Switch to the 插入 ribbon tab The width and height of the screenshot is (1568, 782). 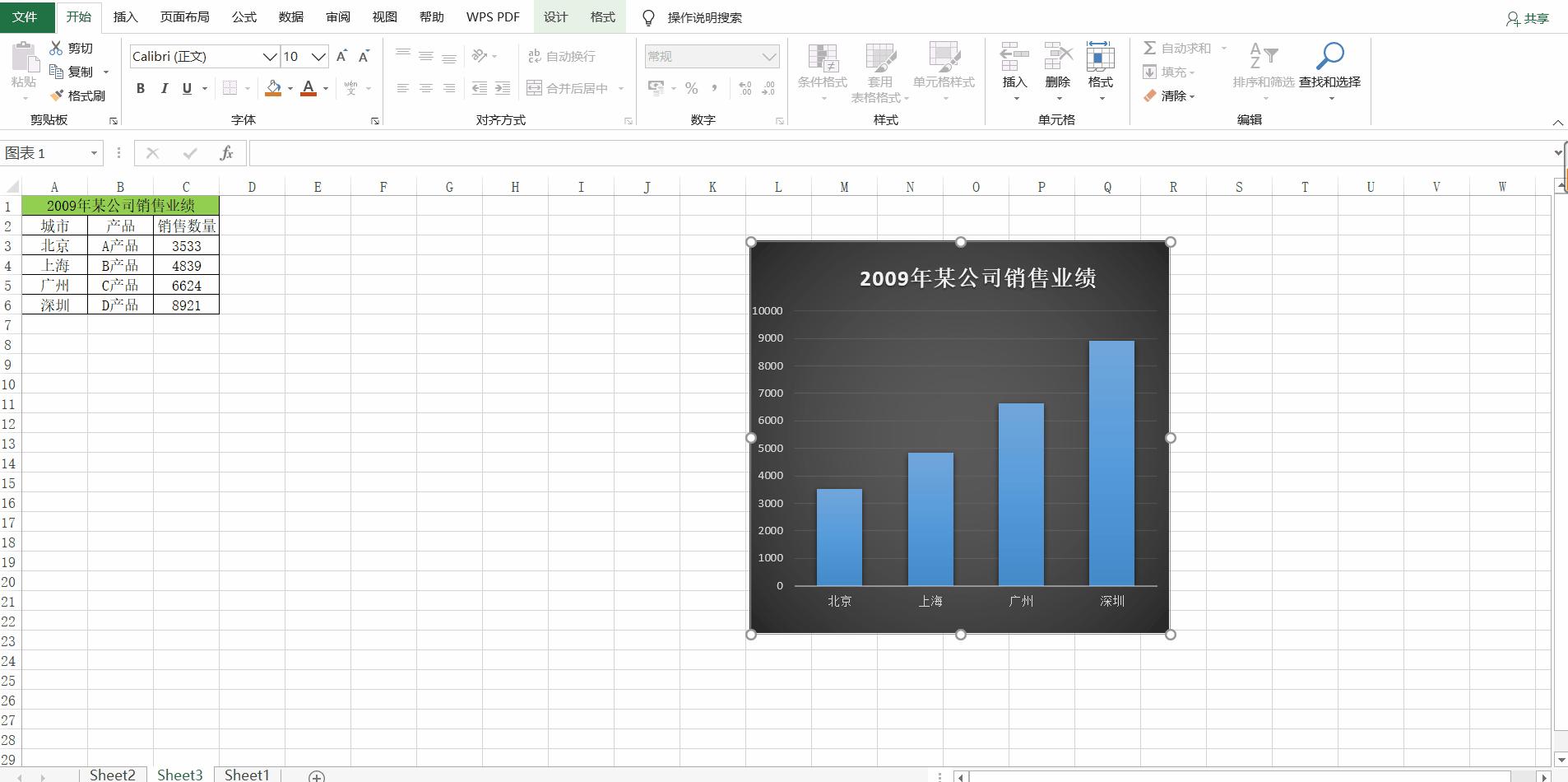[x=125, y=16]
